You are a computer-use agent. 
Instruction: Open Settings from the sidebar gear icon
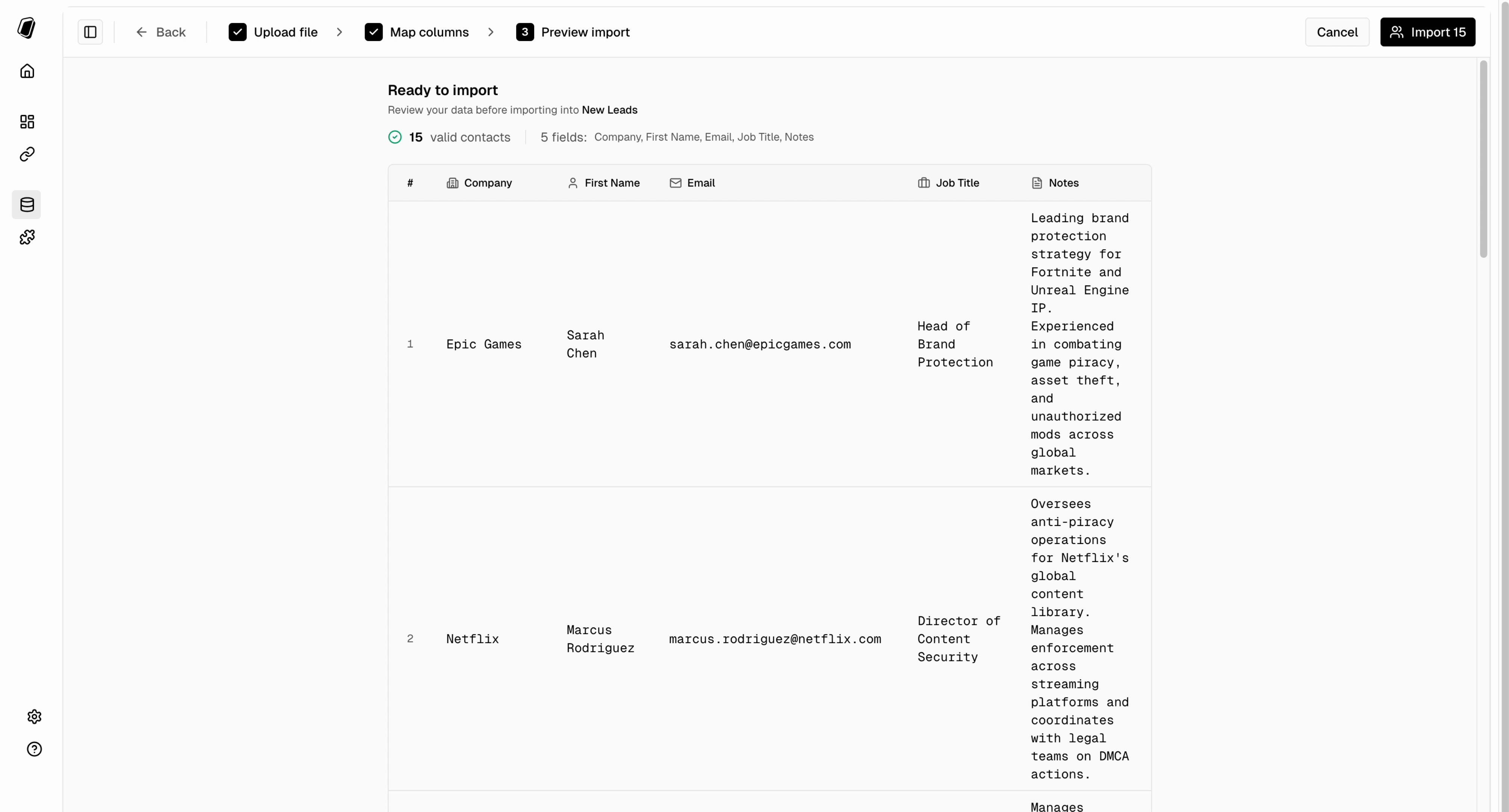click(x=34, y=717)
